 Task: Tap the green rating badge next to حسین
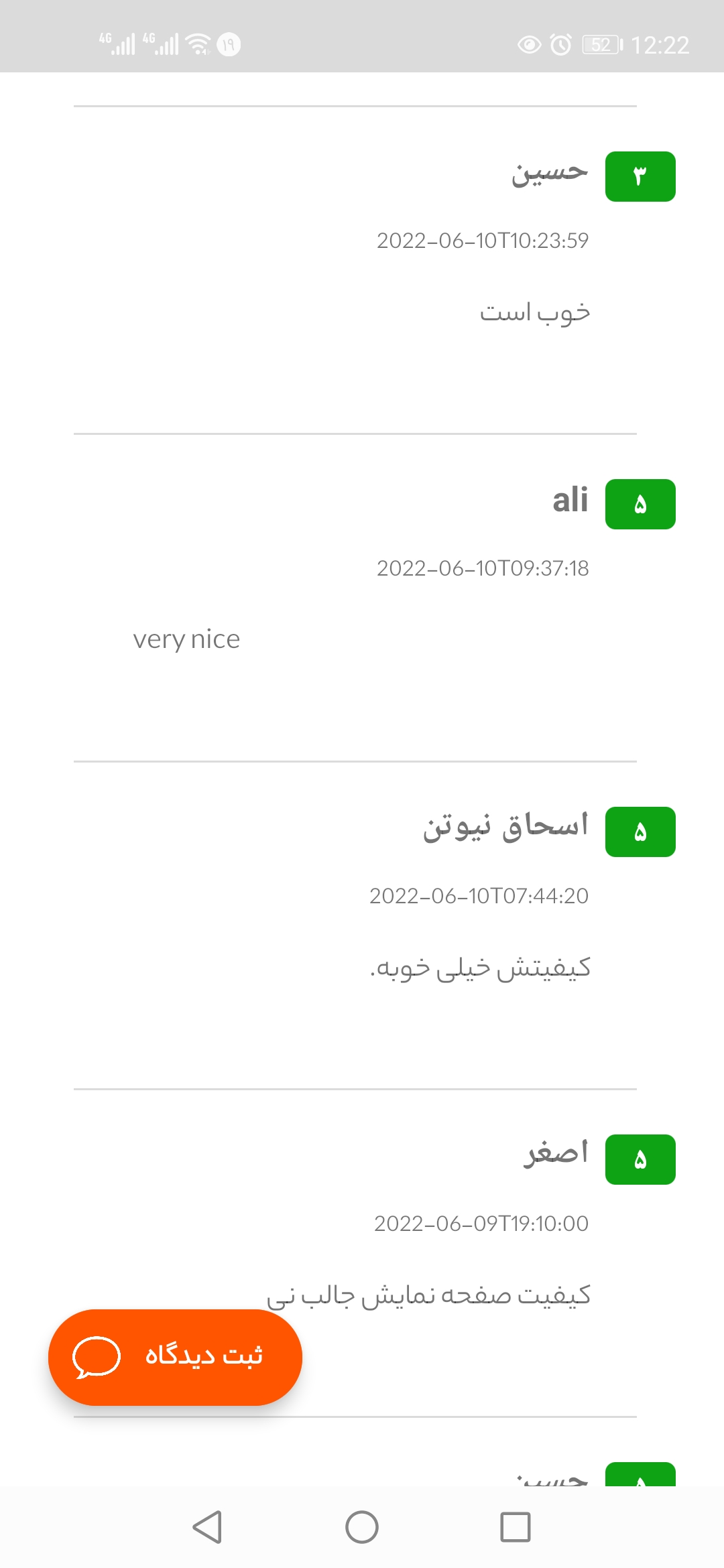pos(640,176)
